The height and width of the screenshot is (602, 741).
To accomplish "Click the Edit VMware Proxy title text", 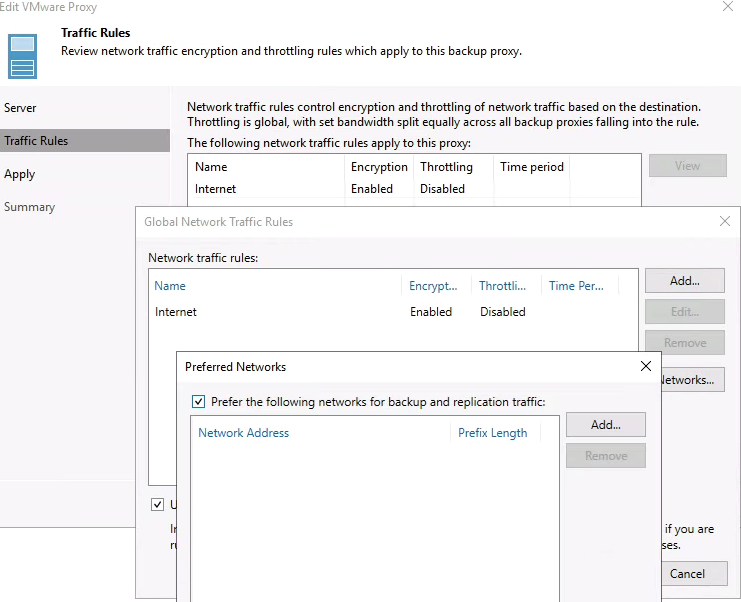I will (x=48, y=7).
